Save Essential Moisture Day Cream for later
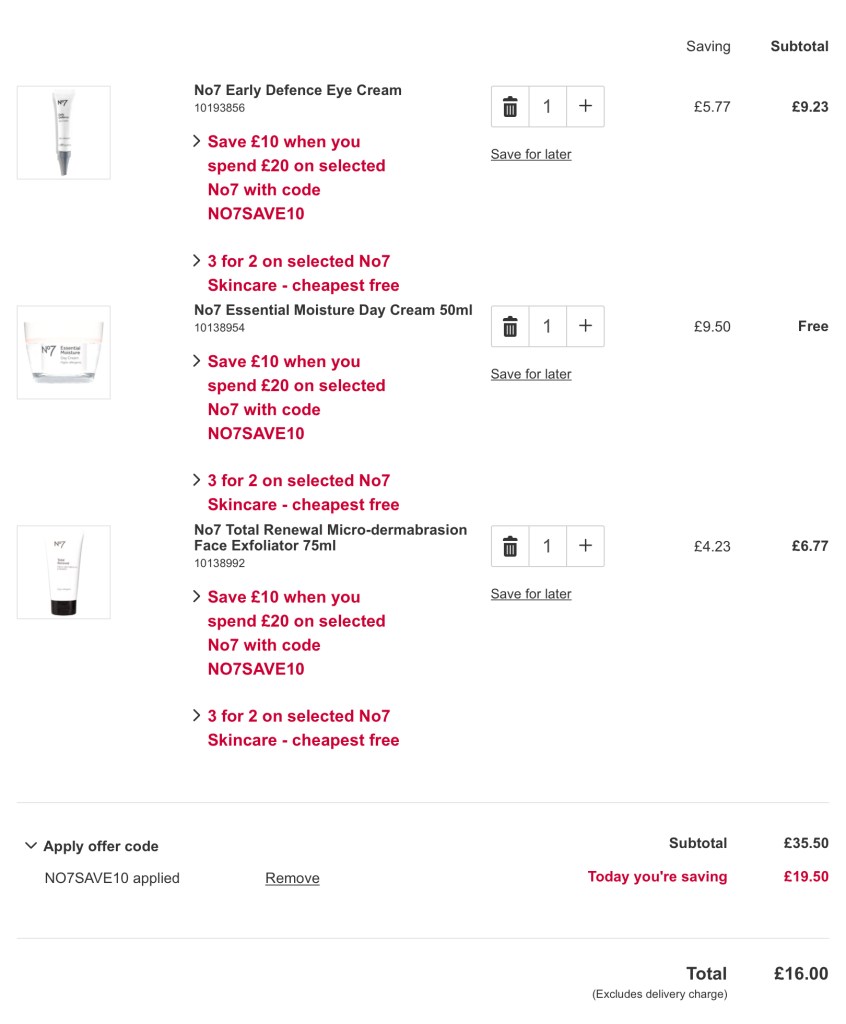Image resolution: width=846 pixels, height=1024 pixels. pos(531,374)
